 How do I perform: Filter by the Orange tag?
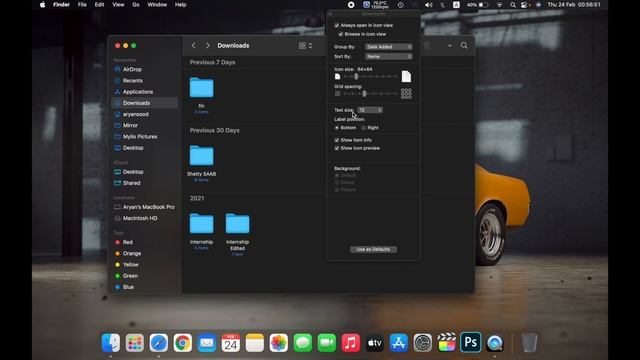pos(131,253)
